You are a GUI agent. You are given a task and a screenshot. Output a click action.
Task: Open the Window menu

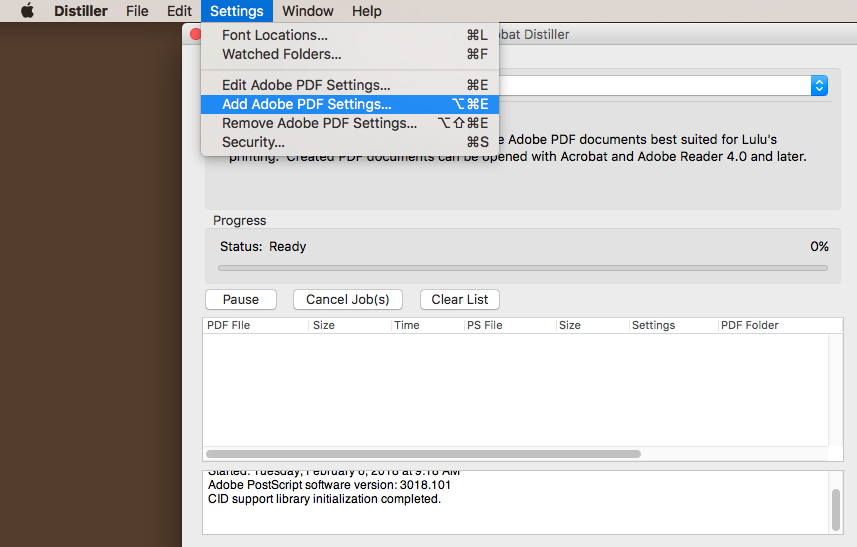[x=308, y=11]
